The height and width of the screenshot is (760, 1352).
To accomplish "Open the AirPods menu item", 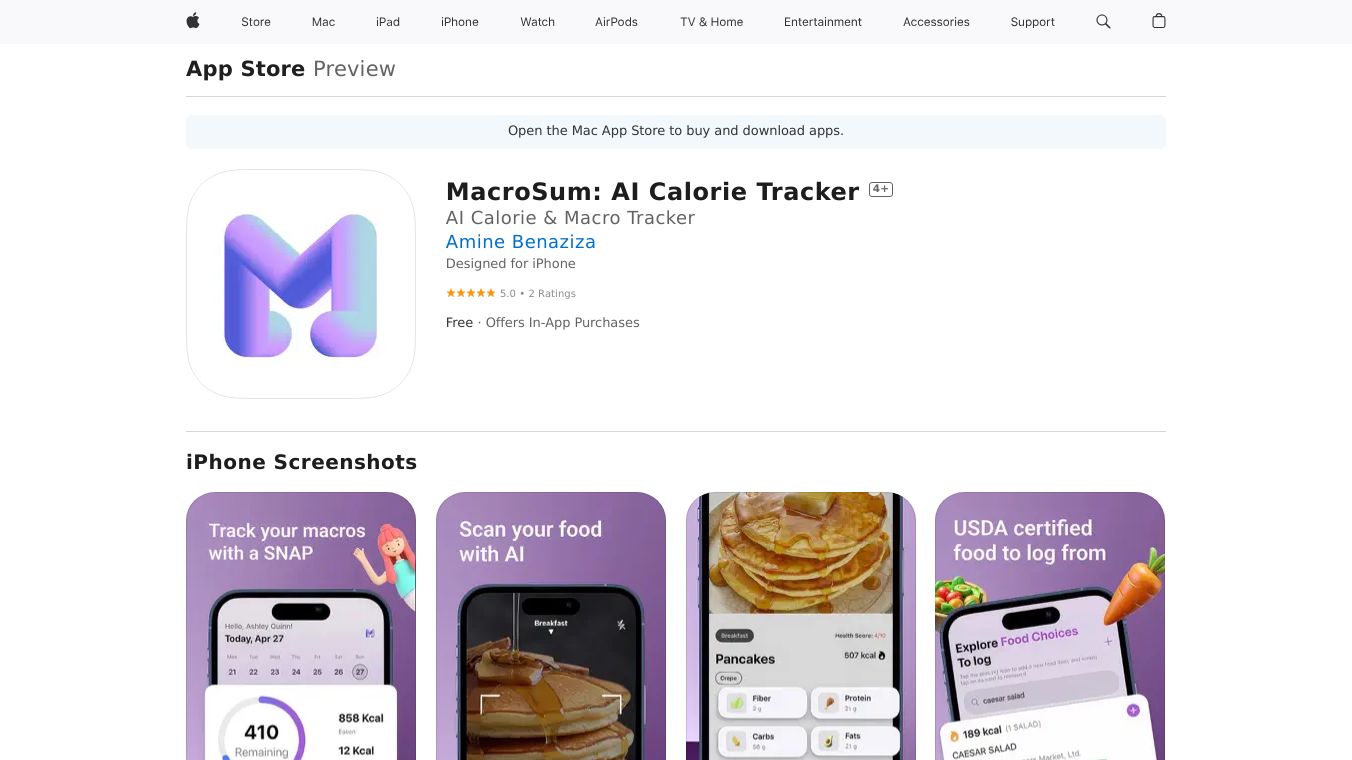I will (x=616, y=22).
